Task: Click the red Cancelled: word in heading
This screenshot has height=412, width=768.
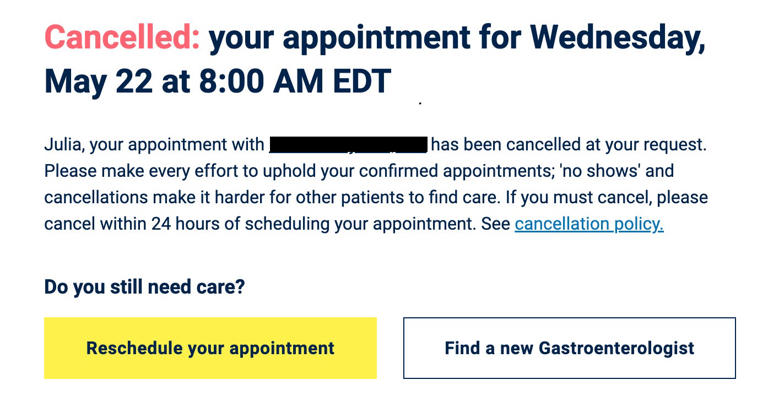Action: point(122,37)
